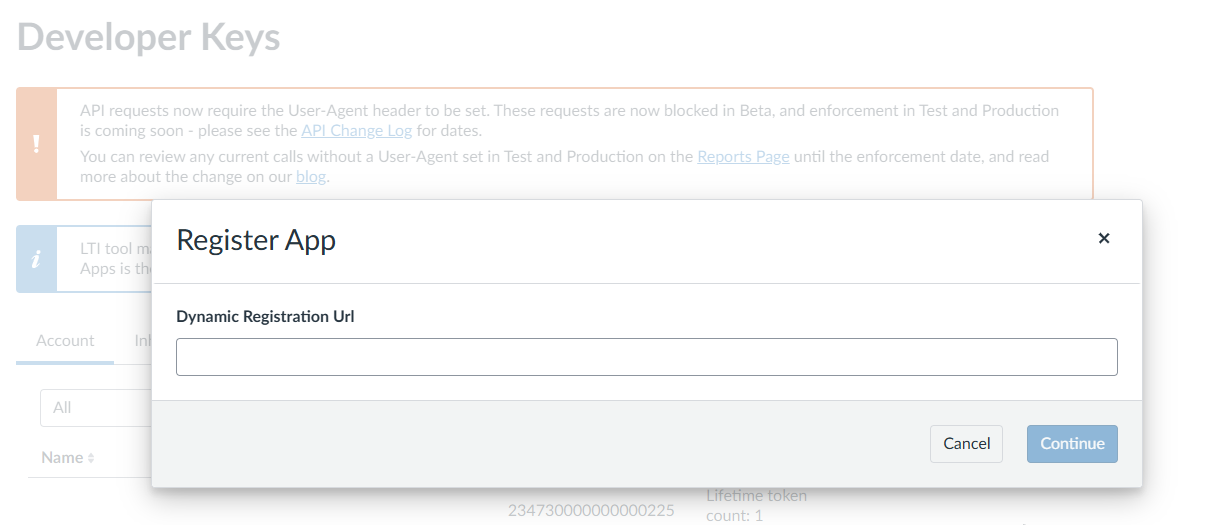Switch to the Account tab
Screen dimensions: 1217x525
65,341
